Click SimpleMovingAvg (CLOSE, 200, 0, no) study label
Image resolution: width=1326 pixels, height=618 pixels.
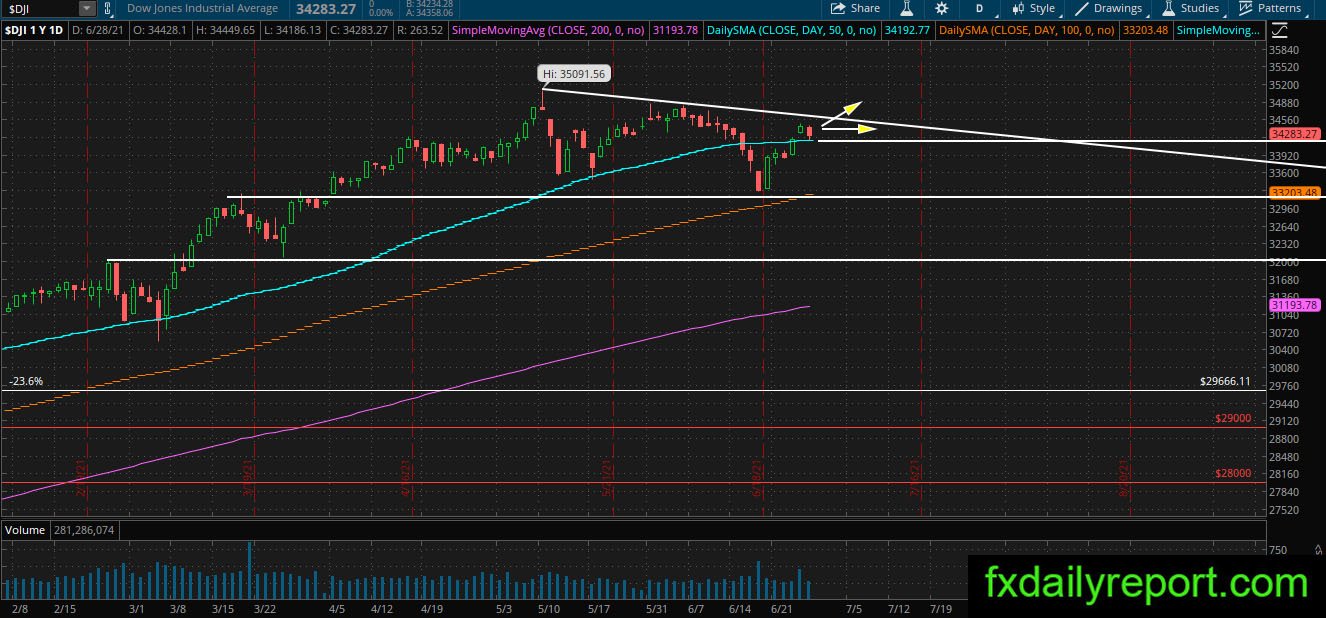click(549, 30)
